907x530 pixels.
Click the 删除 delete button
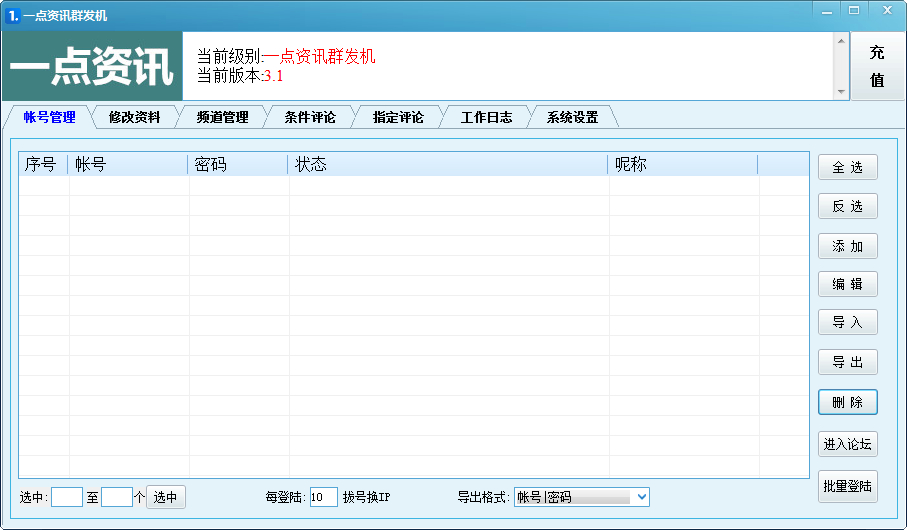click(x=847, y=402)
